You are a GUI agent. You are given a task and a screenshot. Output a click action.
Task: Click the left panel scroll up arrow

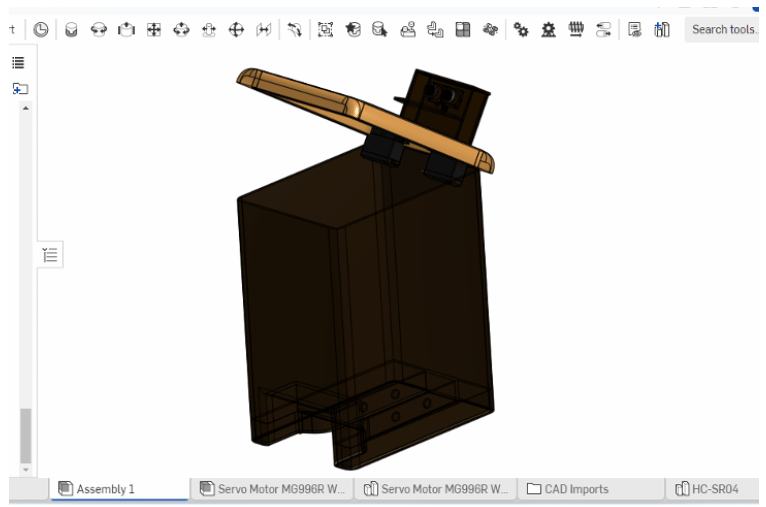(x=25, y=107)
